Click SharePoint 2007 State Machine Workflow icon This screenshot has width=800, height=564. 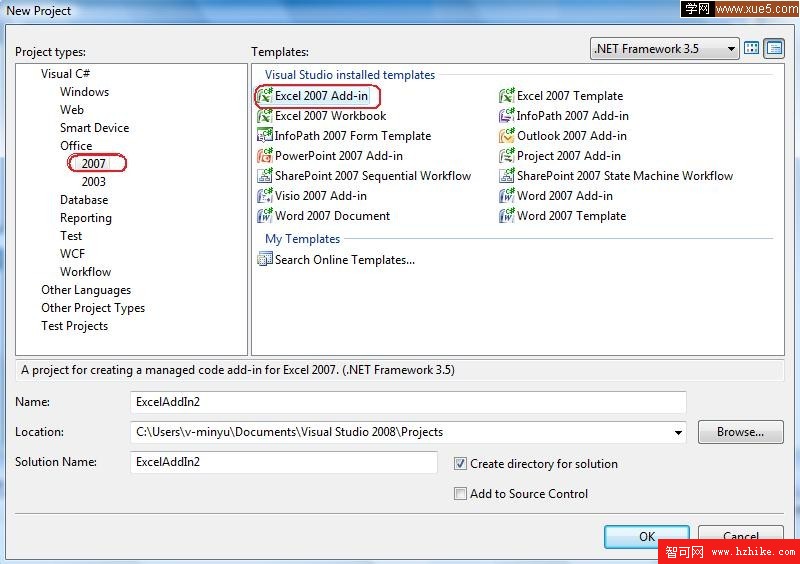[507, 176]
